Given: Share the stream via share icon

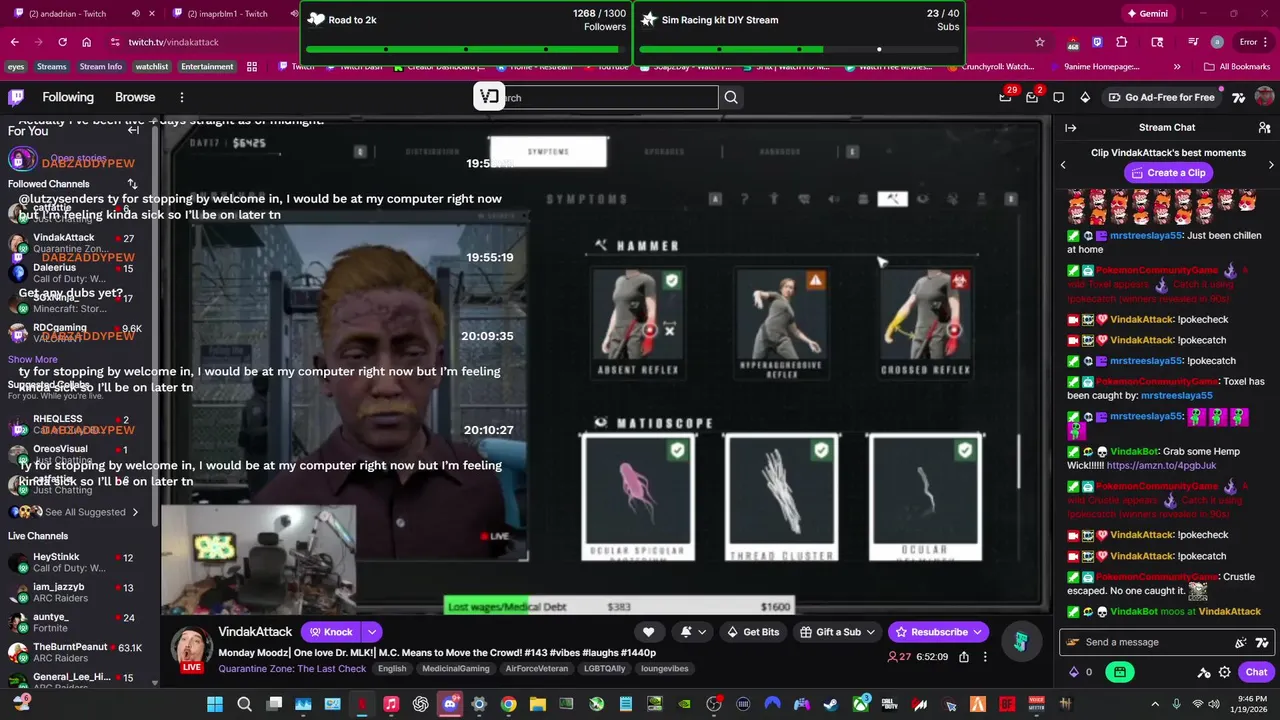Looking at the screenshot, I should pyautogui.click(x=964, y=657).
